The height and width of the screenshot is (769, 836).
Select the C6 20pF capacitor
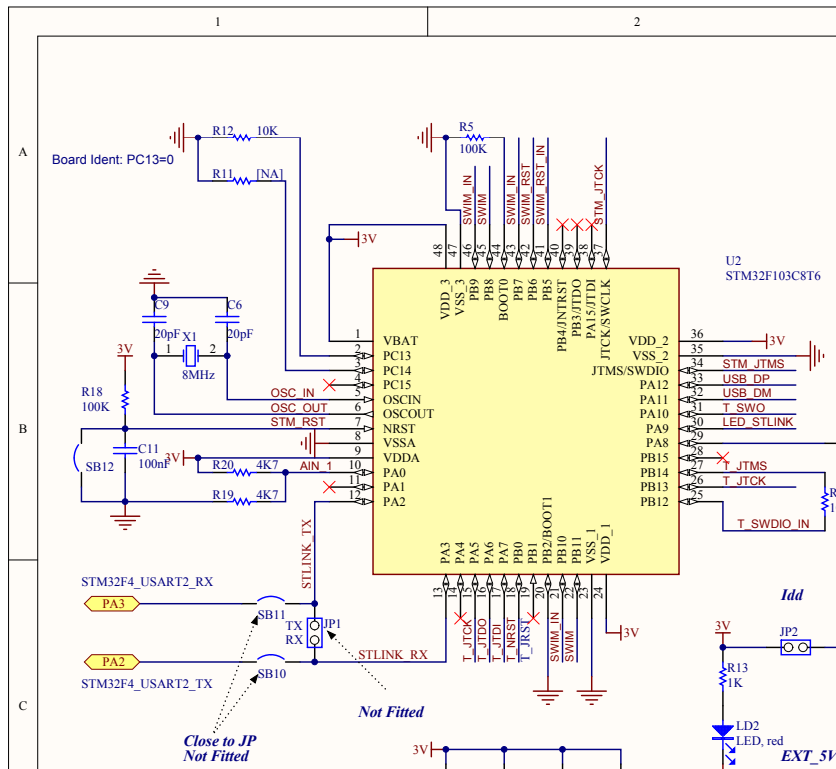(227, 319)
